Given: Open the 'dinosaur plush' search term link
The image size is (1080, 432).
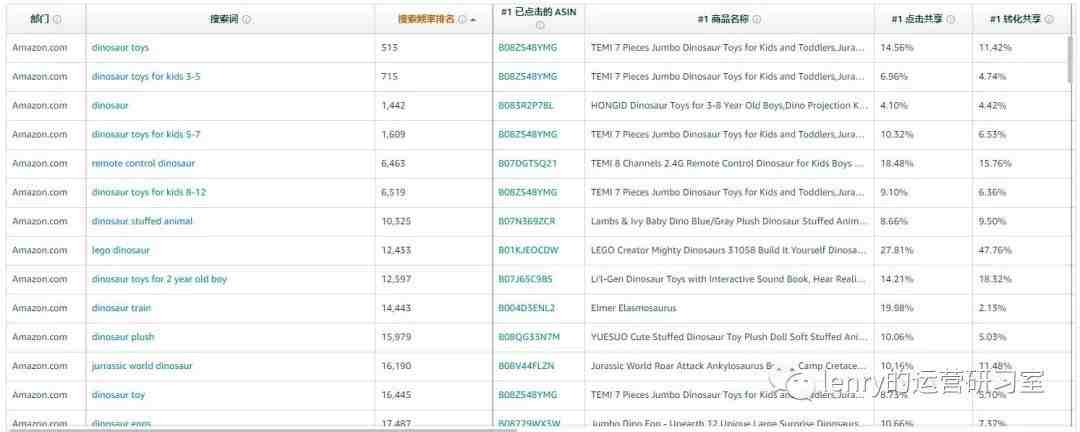Looking at the screenshot, I should pyautogui.click(x=123, y=337).
